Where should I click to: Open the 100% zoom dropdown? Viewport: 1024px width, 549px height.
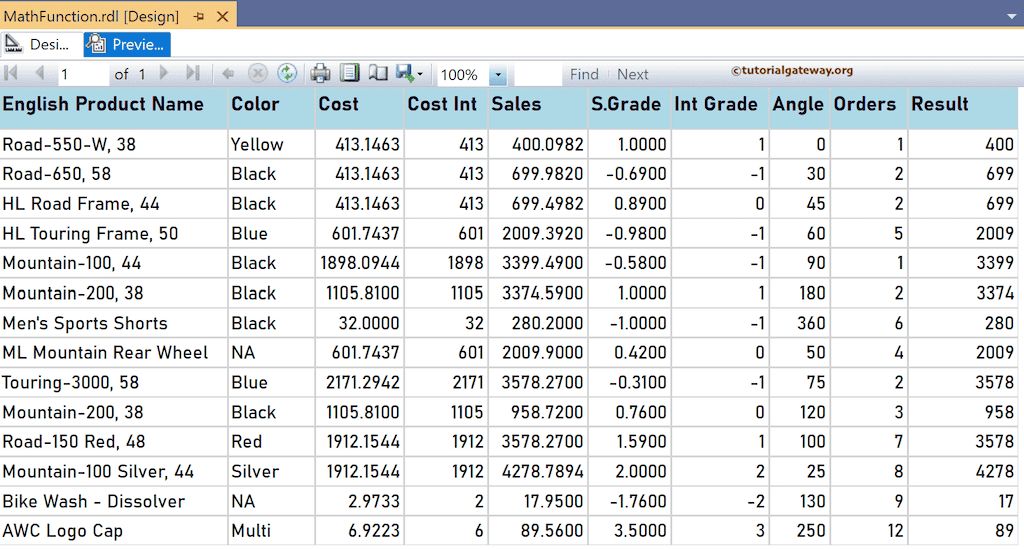click(x=498, y=74)
